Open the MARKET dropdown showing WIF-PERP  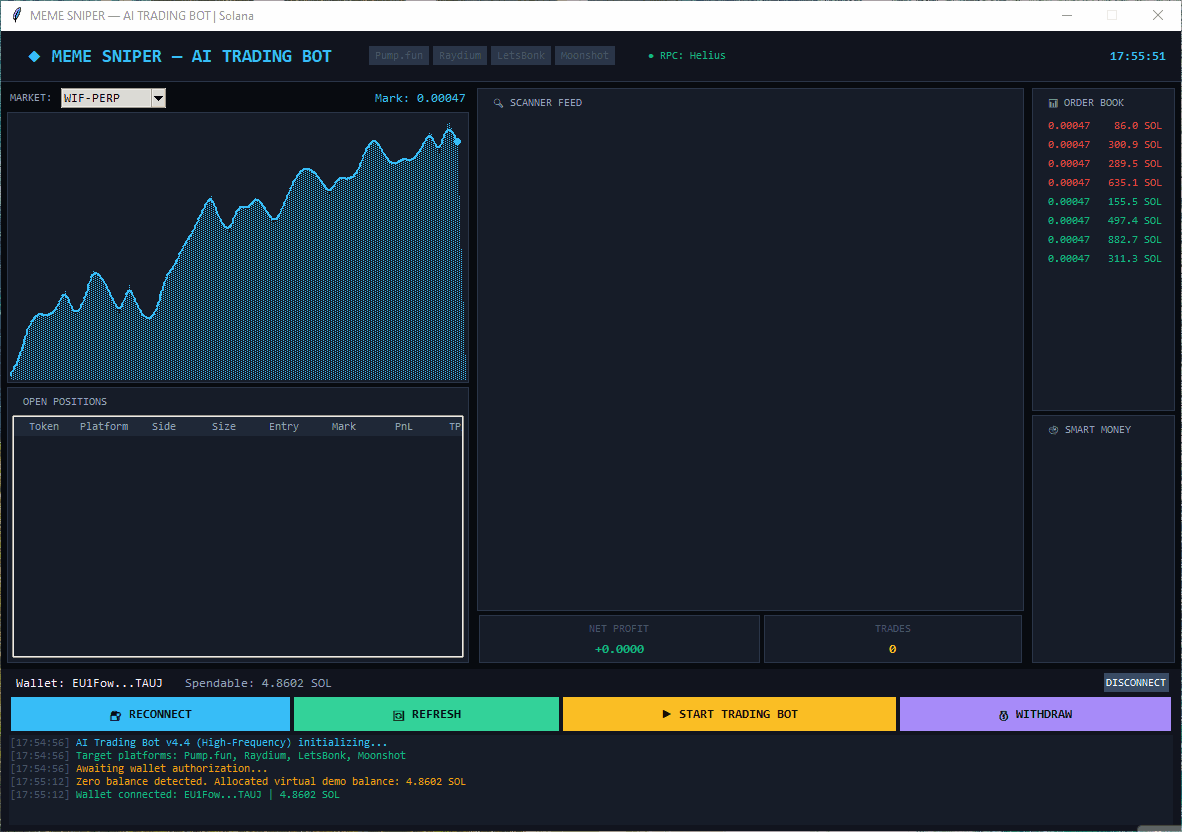113,98
